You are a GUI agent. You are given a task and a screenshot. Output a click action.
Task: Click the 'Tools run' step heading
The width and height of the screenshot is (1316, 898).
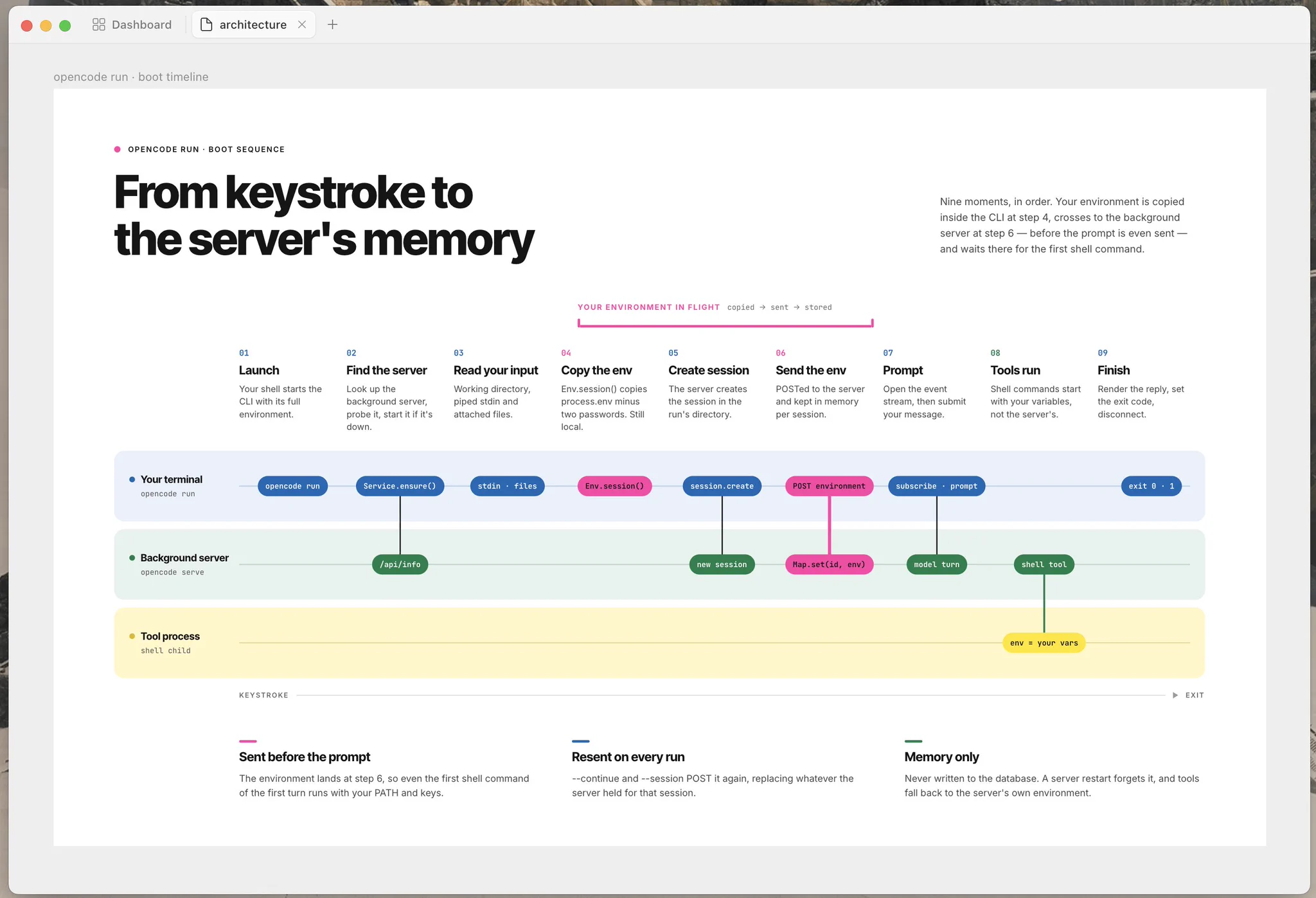(1015, 370)
